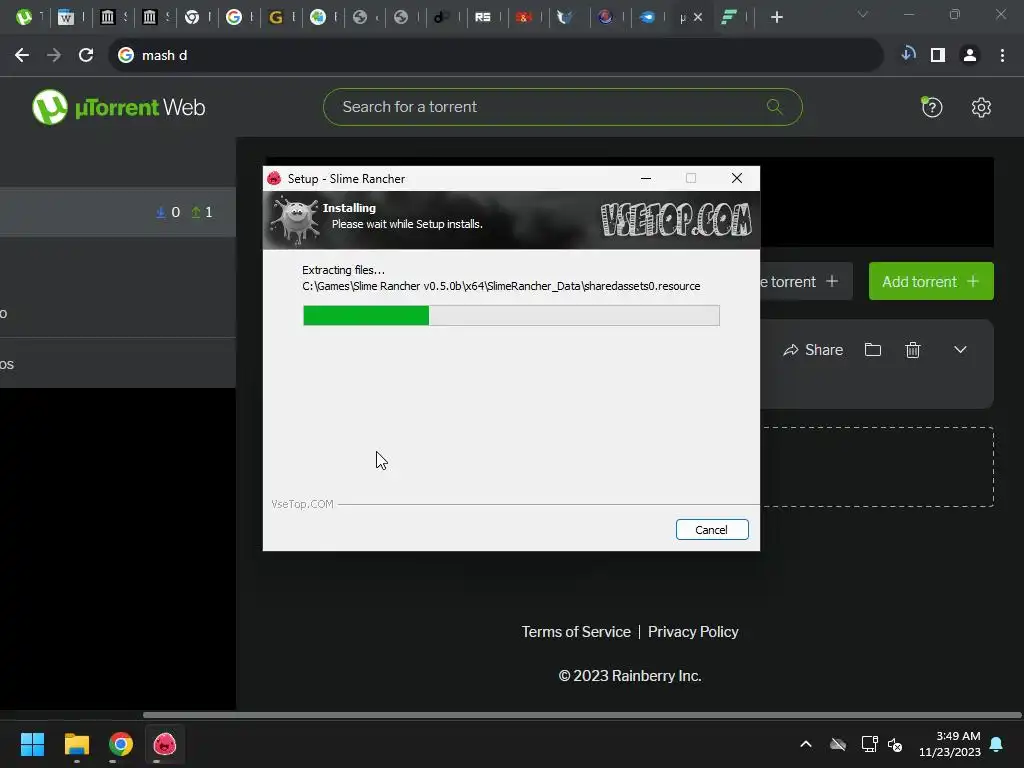Click Slime Rancher setup title icon

274,179
